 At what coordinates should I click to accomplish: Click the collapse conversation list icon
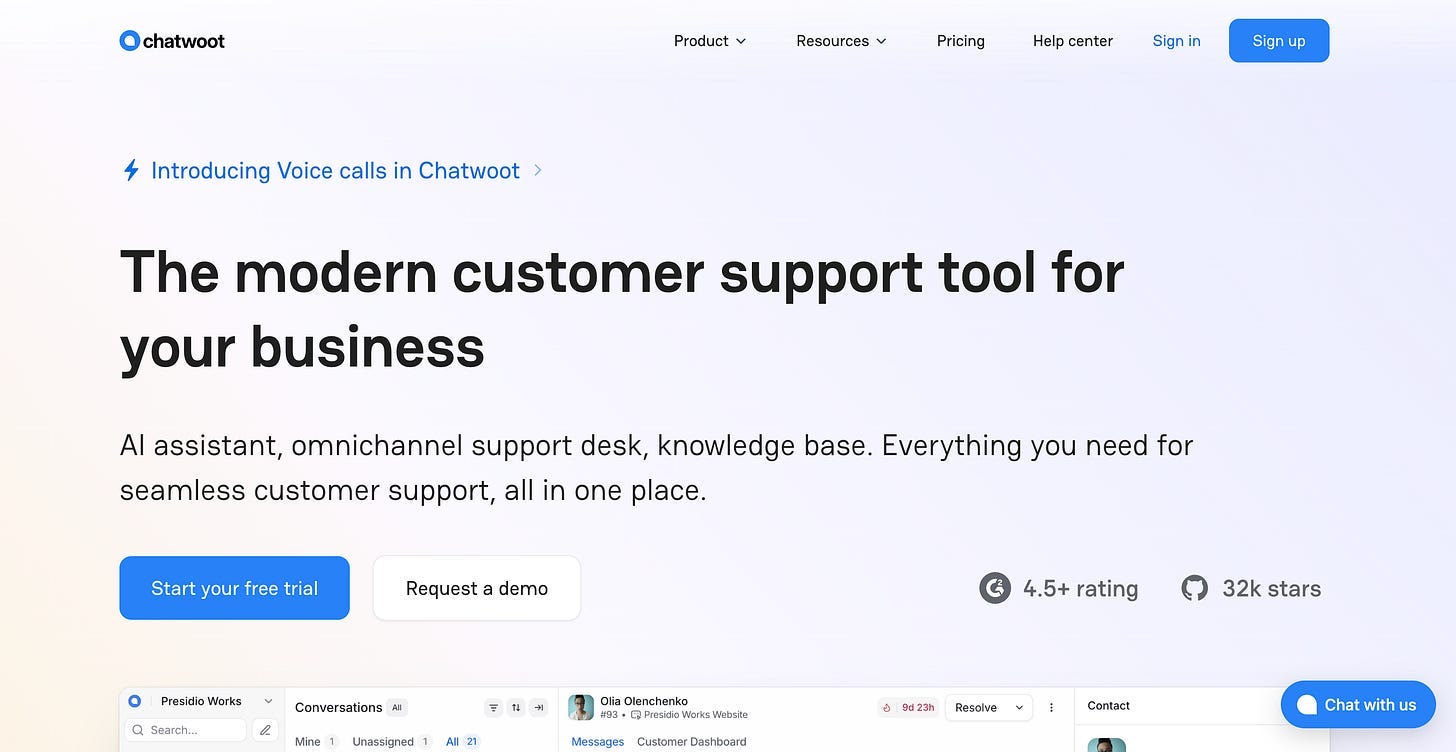point(539,708)
